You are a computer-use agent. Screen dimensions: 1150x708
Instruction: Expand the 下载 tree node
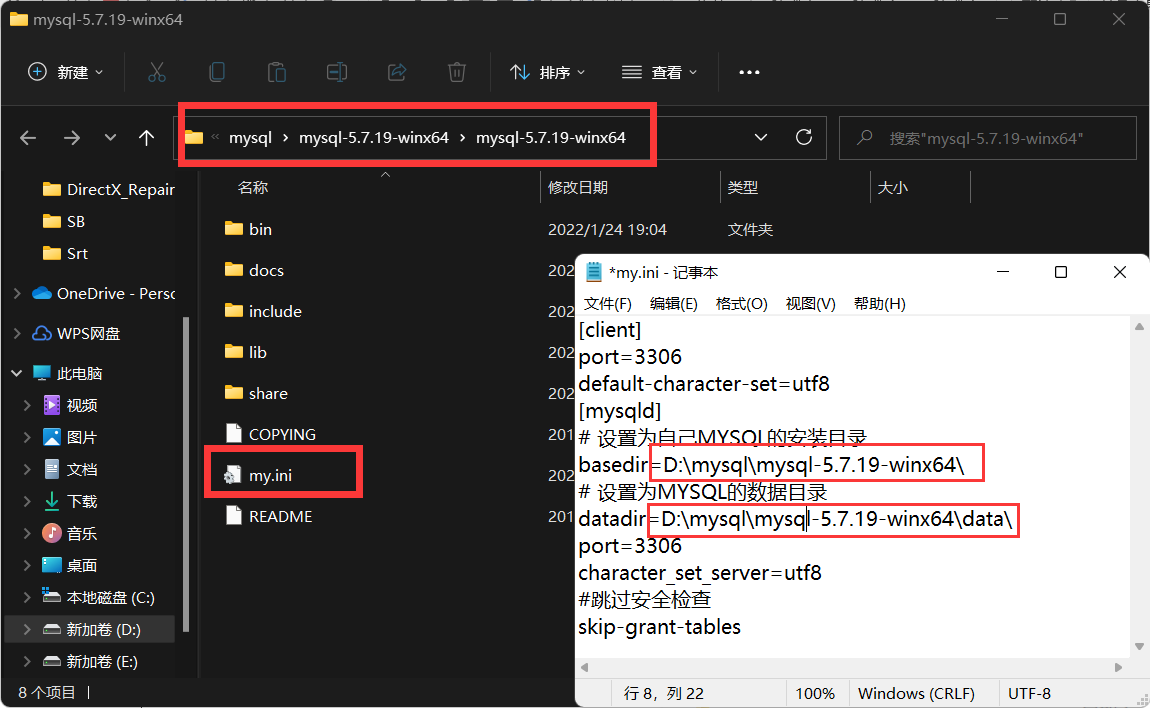[27, 502]
